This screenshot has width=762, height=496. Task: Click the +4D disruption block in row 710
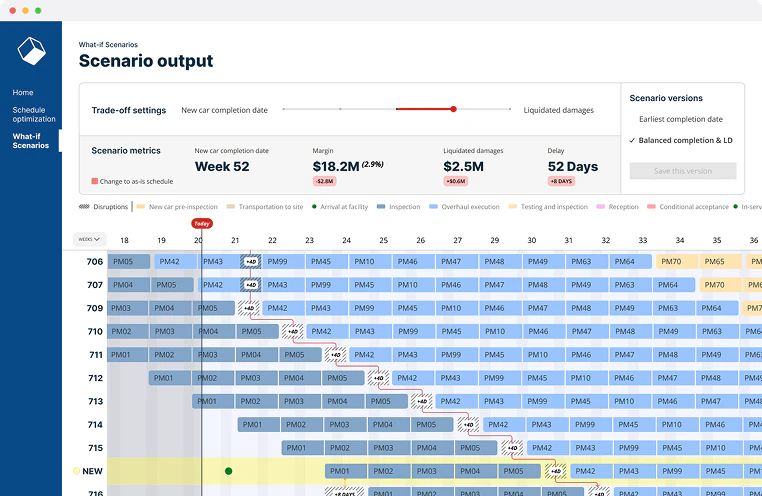click(293, 331)
